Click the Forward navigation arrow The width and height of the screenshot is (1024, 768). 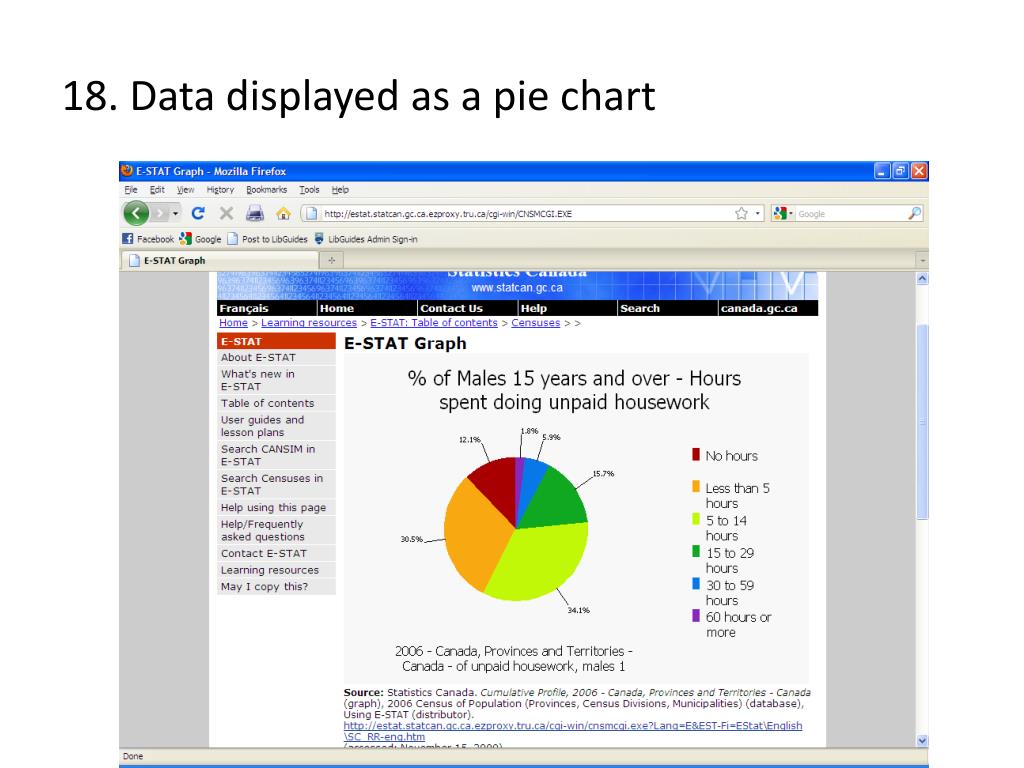pos(159,214)
